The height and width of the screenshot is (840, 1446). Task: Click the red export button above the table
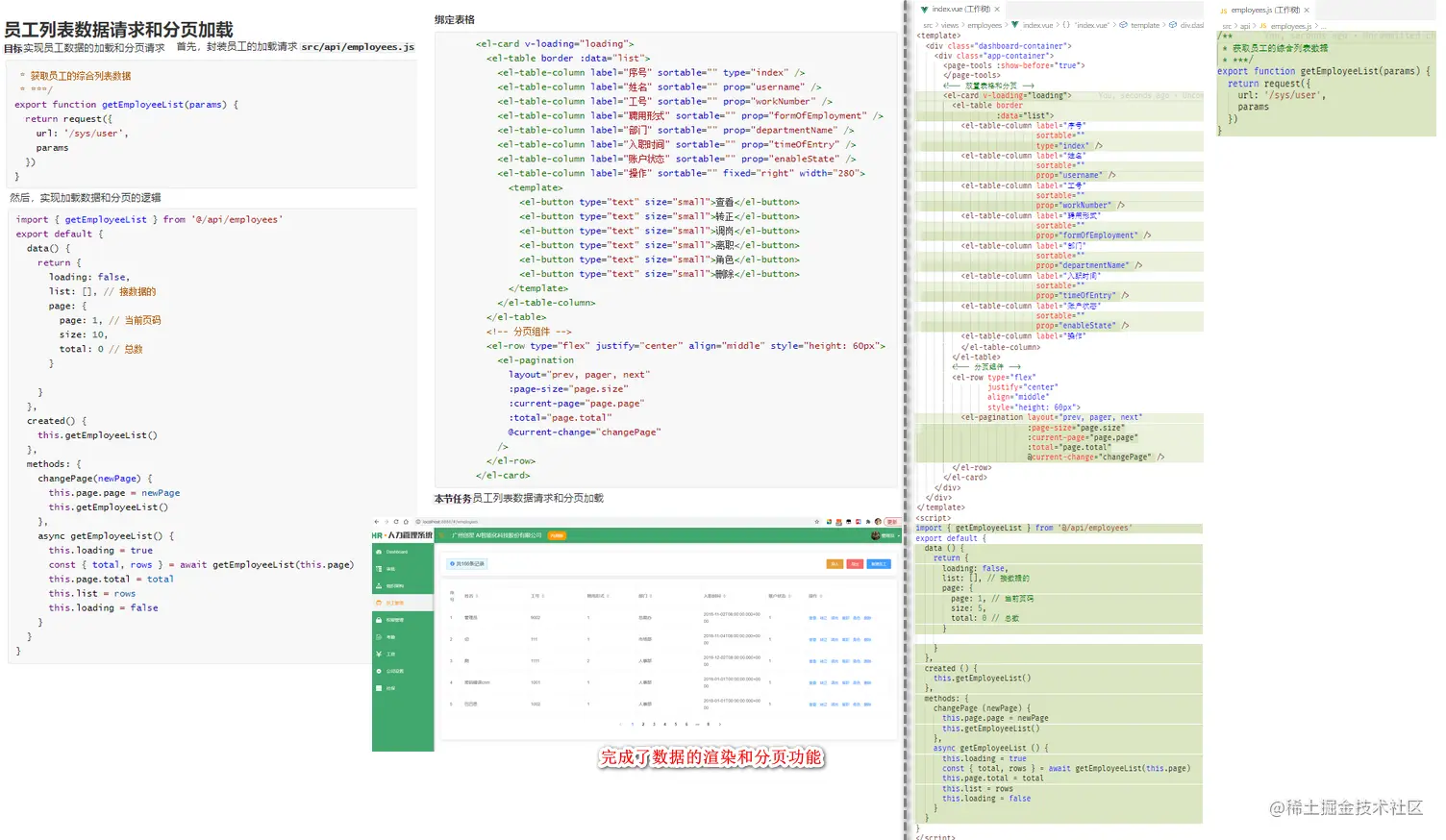855,564
